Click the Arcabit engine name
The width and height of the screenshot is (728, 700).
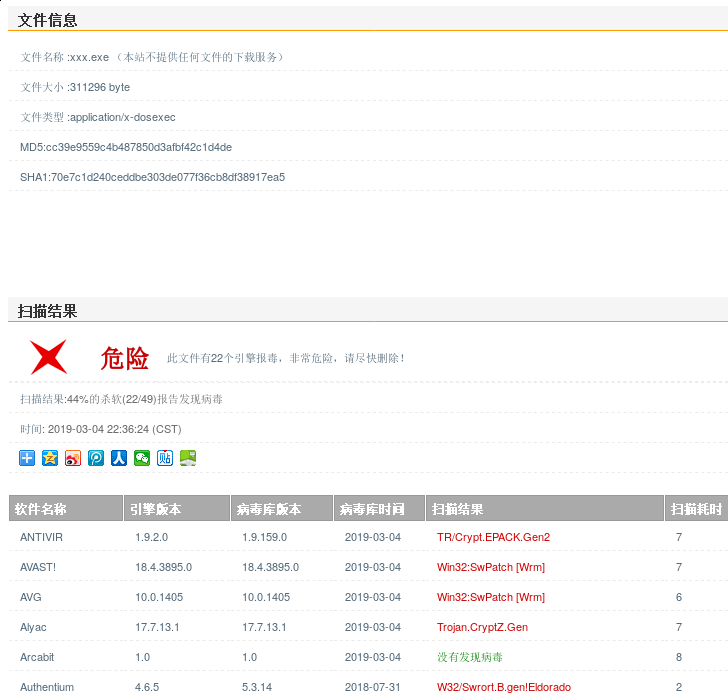[37, 657]
